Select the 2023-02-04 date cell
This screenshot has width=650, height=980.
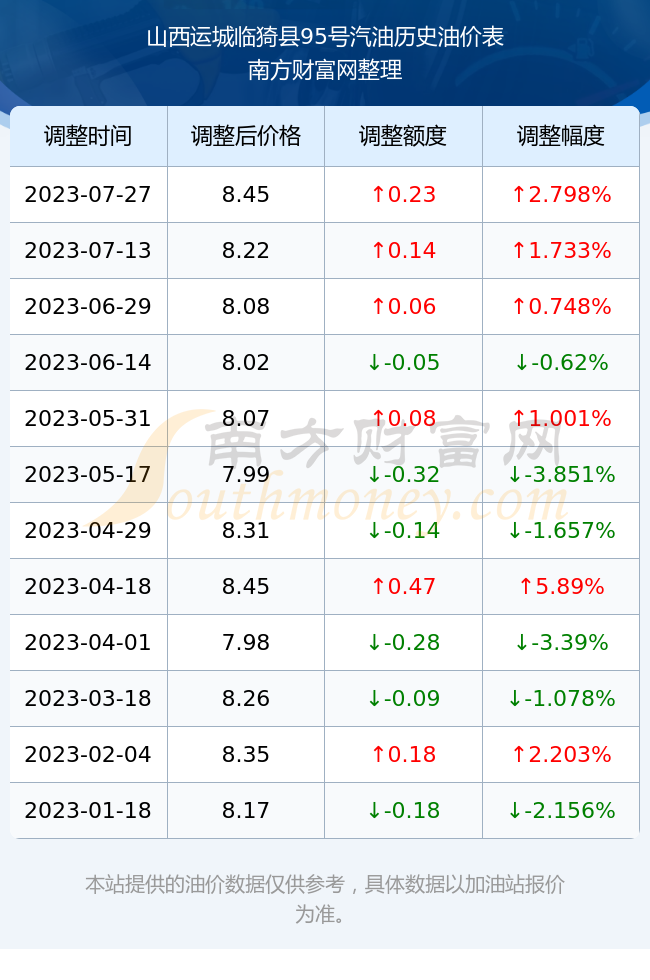pos(88,754)
